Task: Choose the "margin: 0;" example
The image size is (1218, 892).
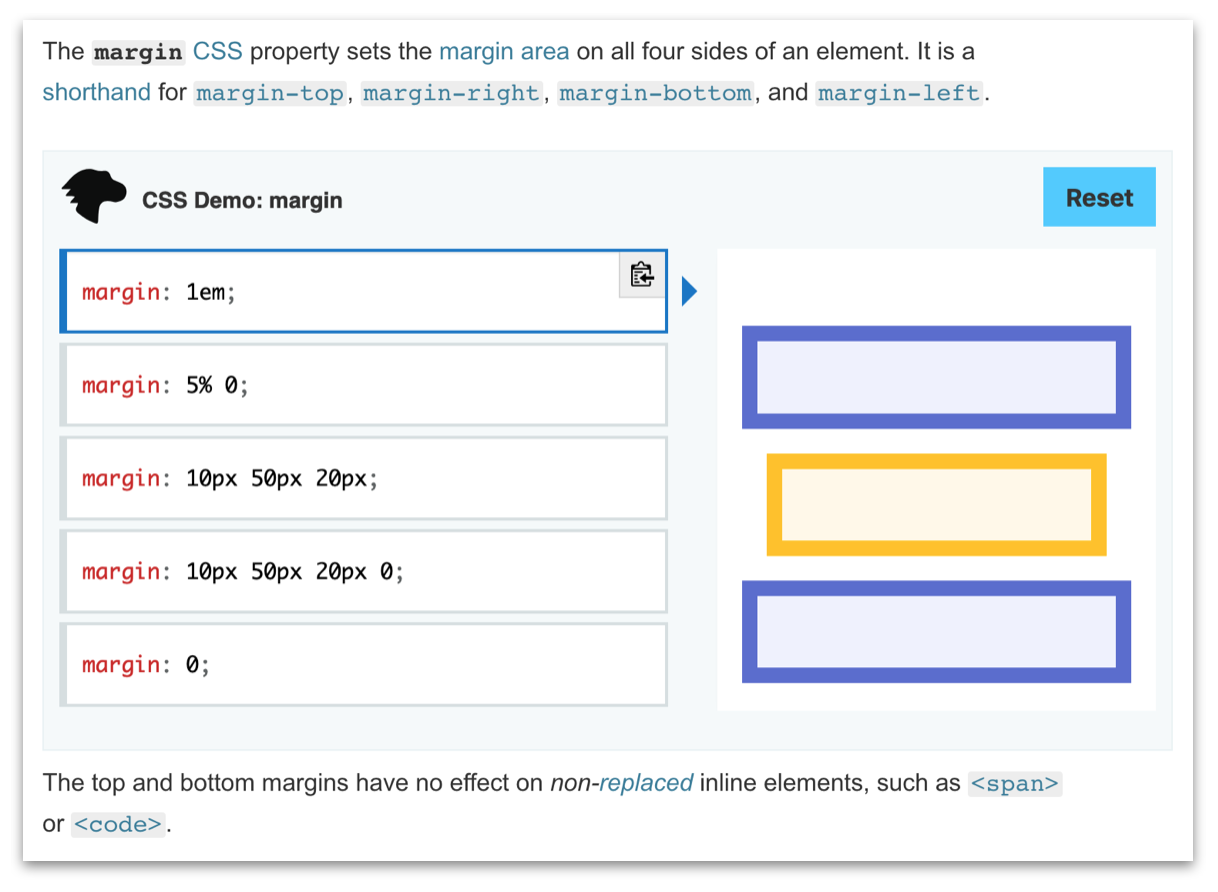Action: coord(364,665)
